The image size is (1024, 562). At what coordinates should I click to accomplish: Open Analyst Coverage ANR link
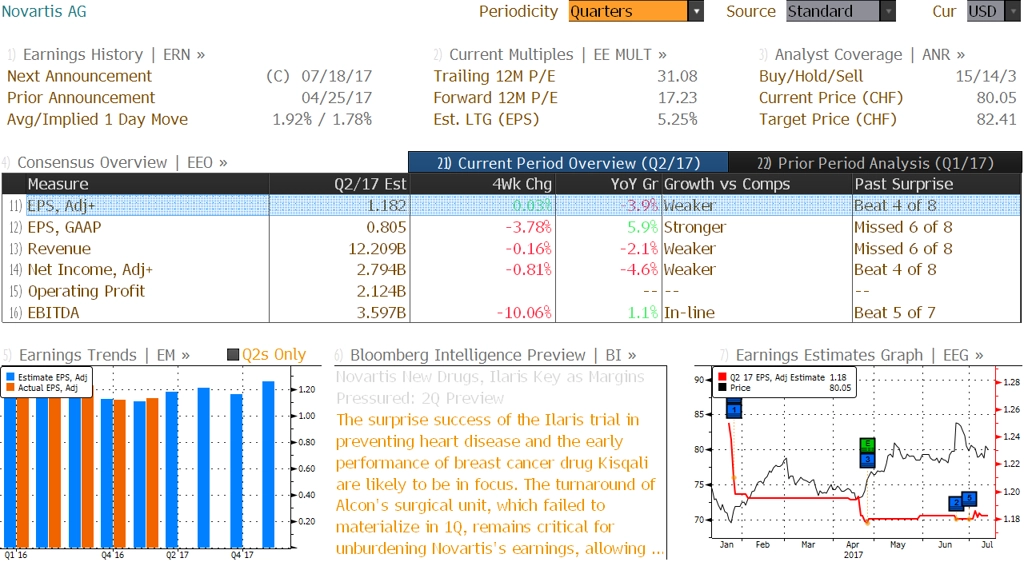click(869, 55)
